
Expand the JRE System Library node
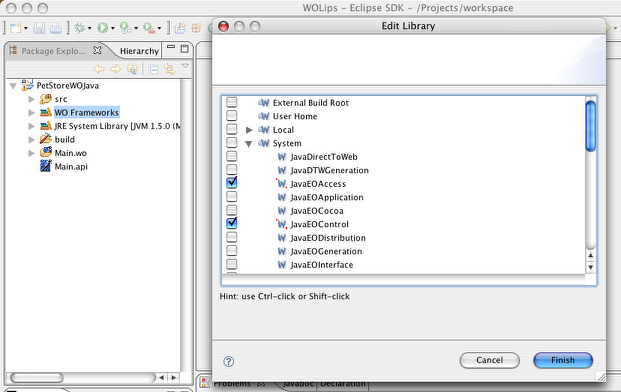(32, 126)
